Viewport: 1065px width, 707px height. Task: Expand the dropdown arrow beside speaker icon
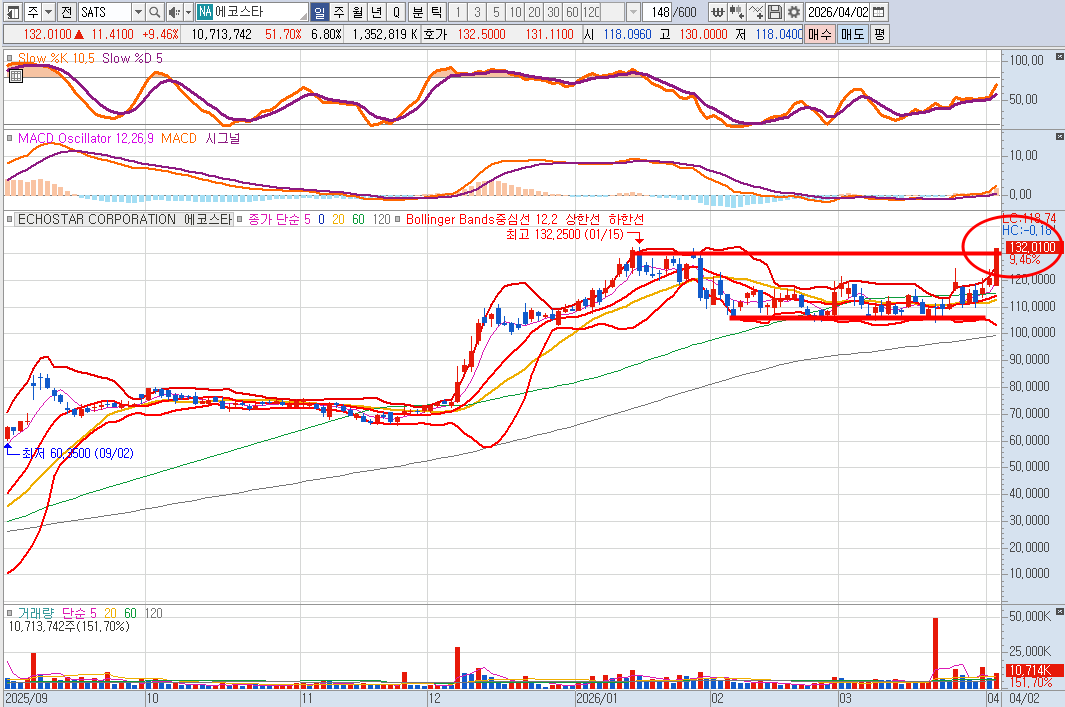189,12
